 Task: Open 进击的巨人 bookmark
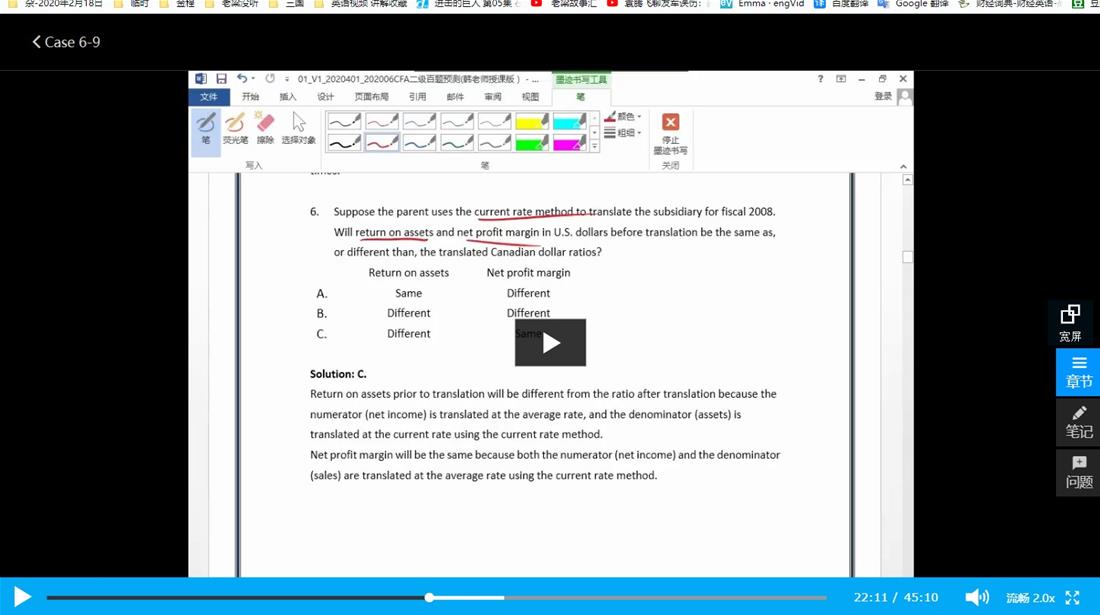pos(469,4)
